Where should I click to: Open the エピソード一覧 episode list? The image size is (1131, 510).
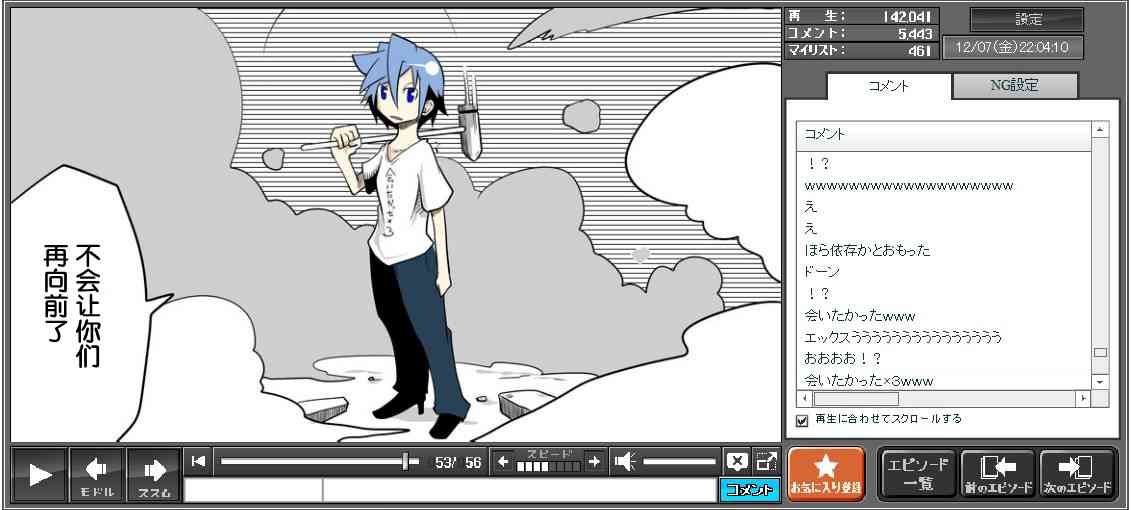coord(916,474)
